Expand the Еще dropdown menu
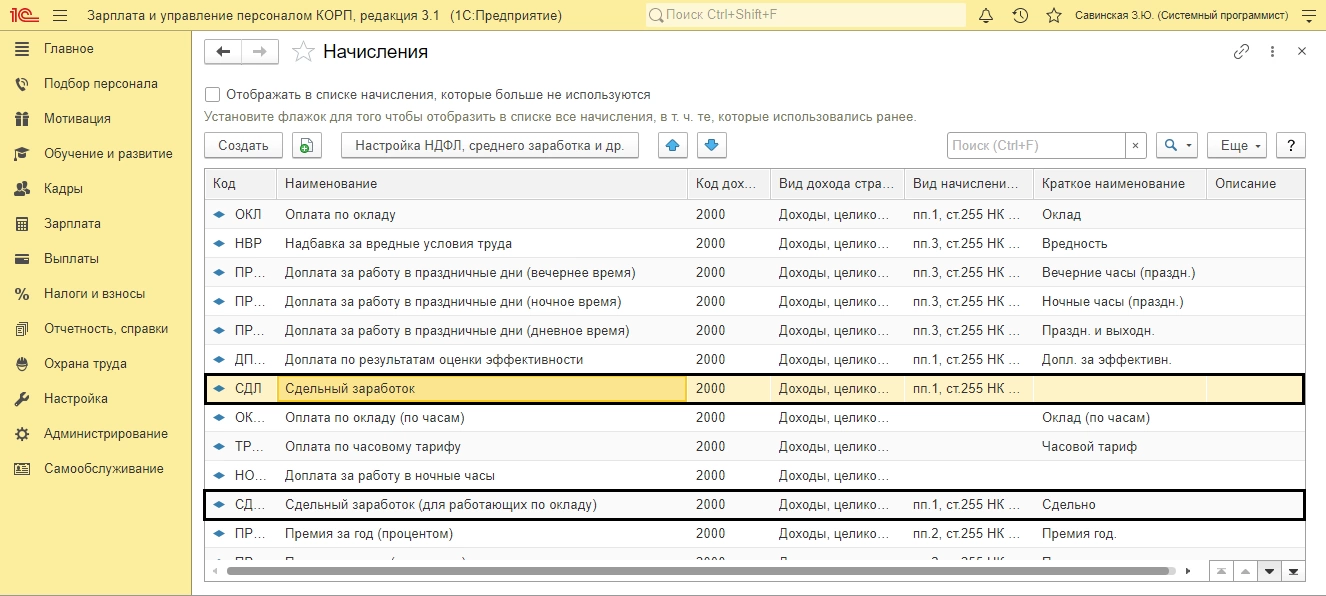The height and width of the screenshot is (596, 1326). coord(1236,145)
